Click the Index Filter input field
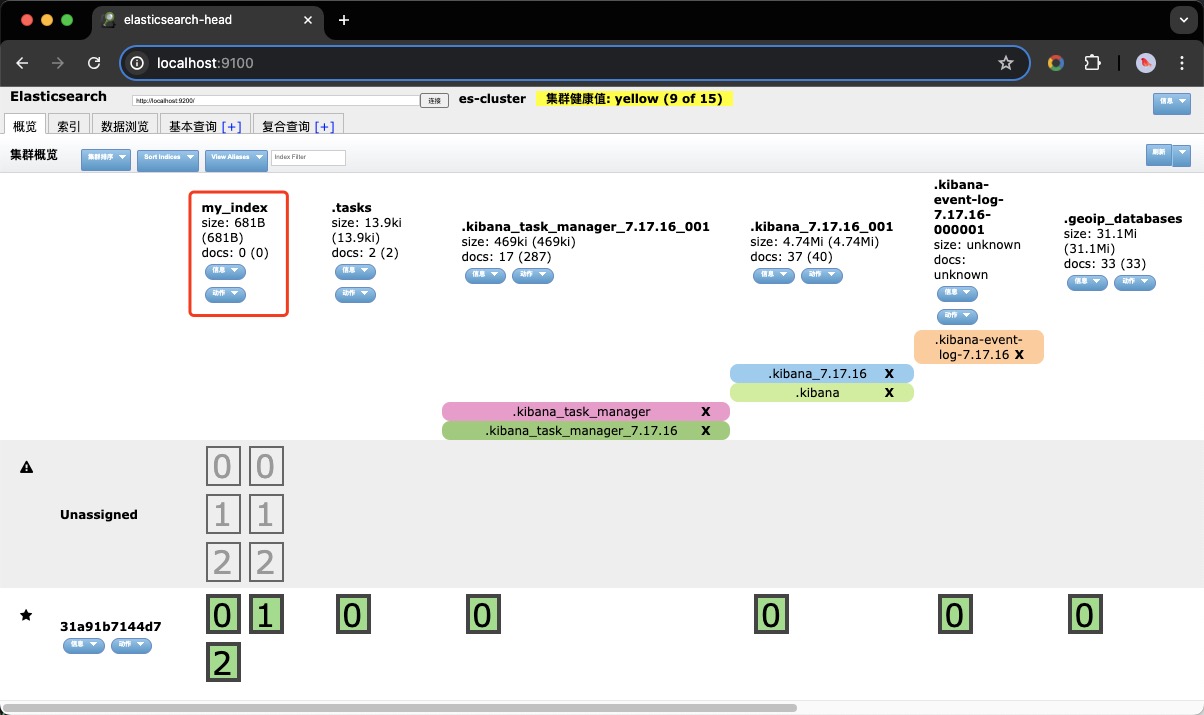 pos(308,158)
